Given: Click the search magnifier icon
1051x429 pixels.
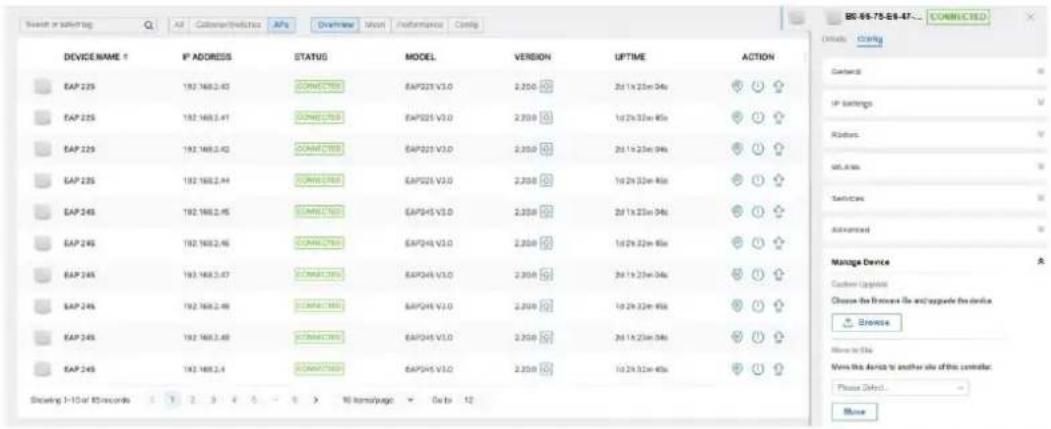Looking at the screenshot, I should click(148, 23).
